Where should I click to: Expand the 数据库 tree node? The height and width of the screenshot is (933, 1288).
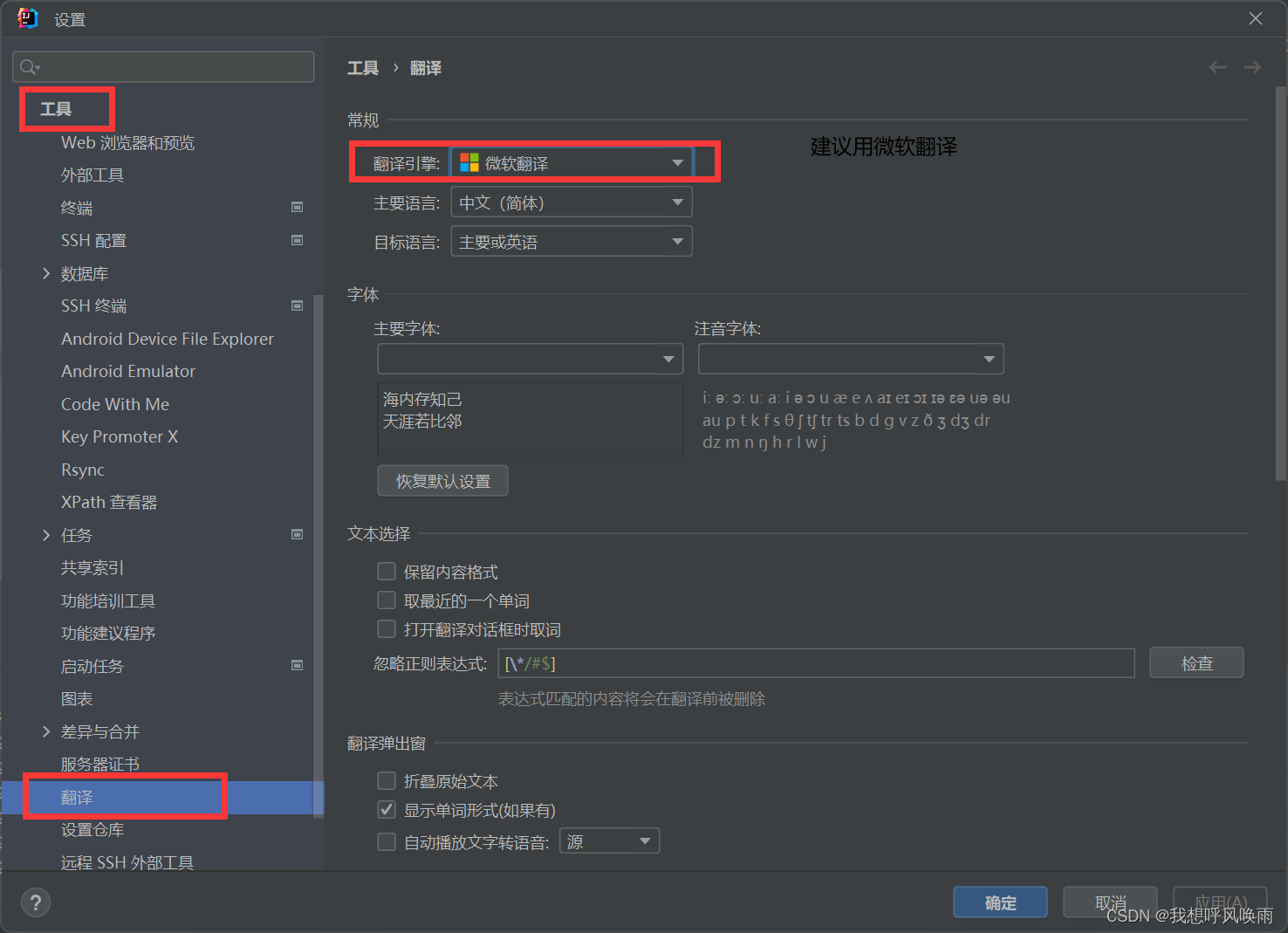tap(46, 273)
